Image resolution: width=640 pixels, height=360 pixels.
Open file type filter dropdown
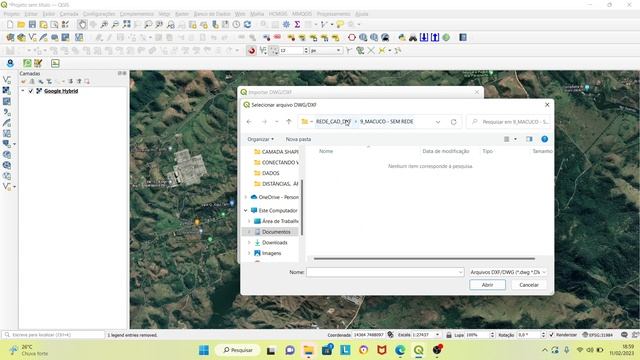pyautogui.click(x=508, y=272)
